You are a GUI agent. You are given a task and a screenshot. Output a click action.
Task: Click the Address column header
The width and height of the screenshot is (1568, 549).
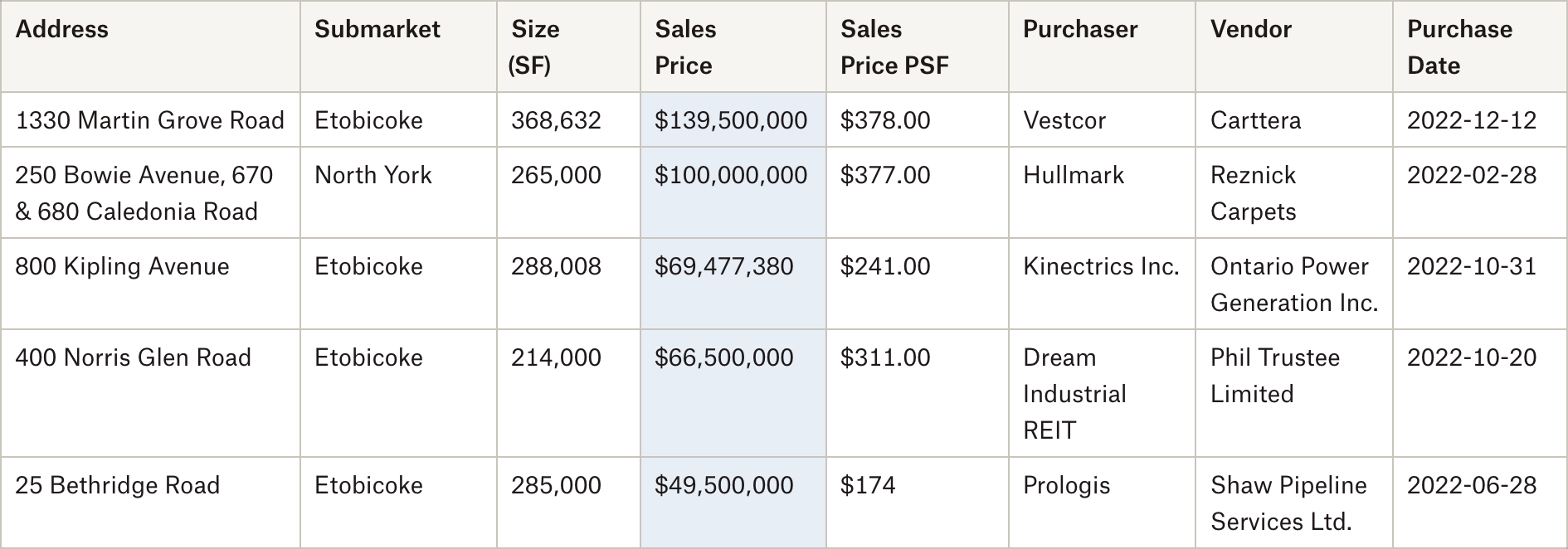pyautogui.click(x=150, y=46)
